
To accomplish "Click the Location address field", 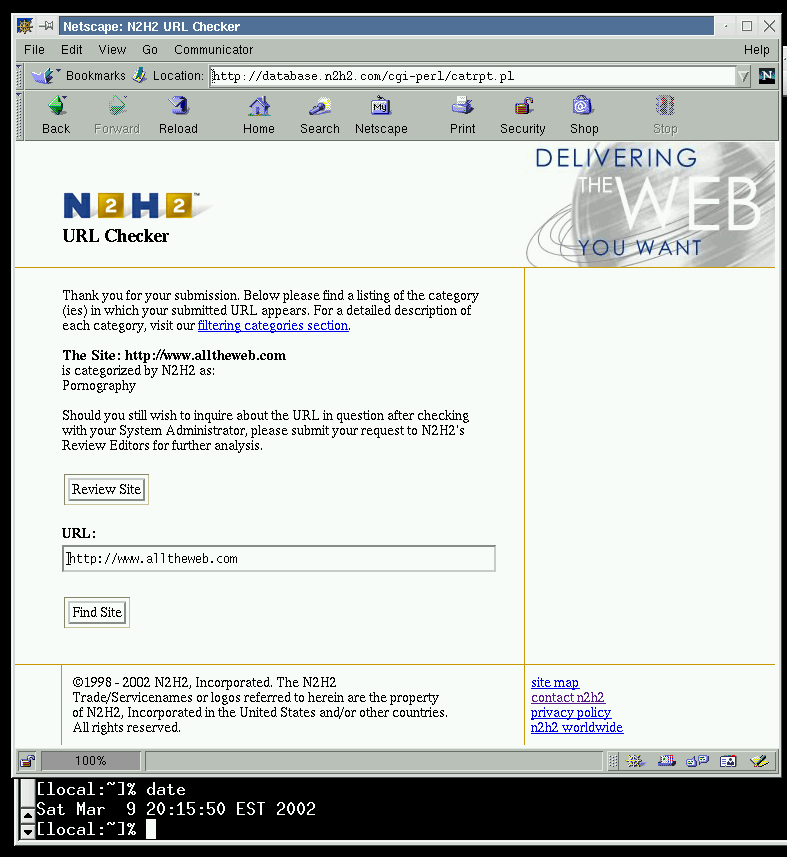I will click(x=473, y=76).
